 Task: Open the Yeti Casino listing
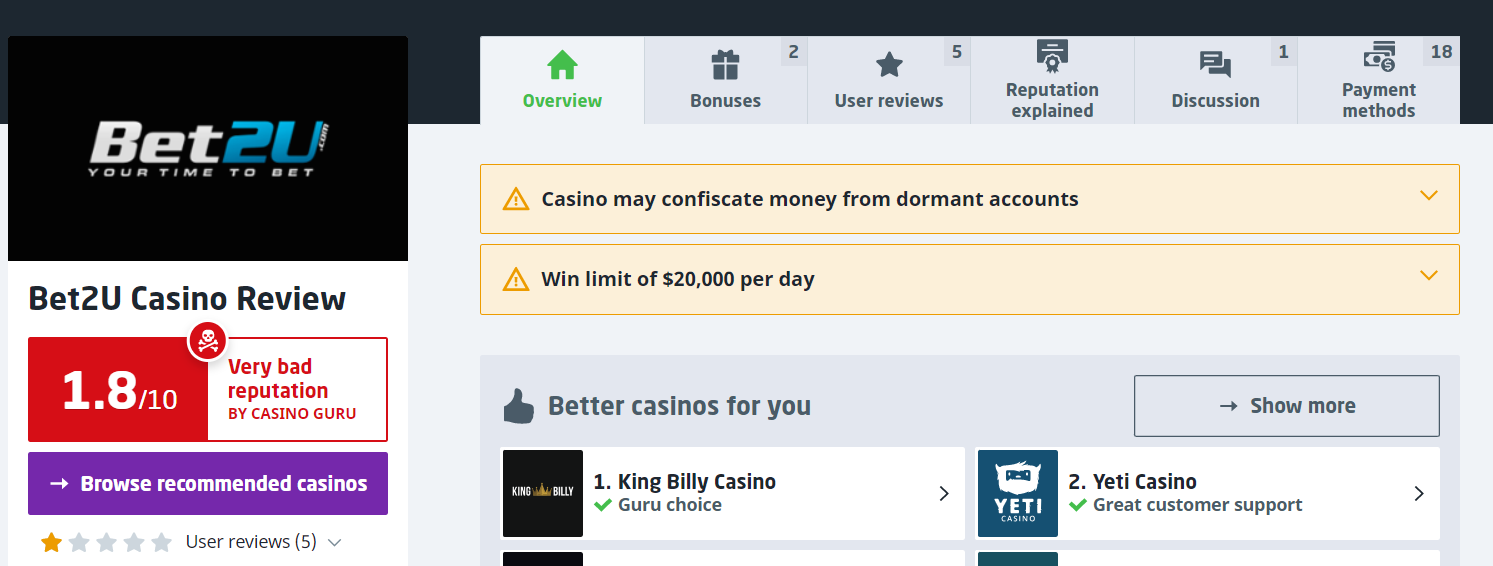coord(1207,493)
